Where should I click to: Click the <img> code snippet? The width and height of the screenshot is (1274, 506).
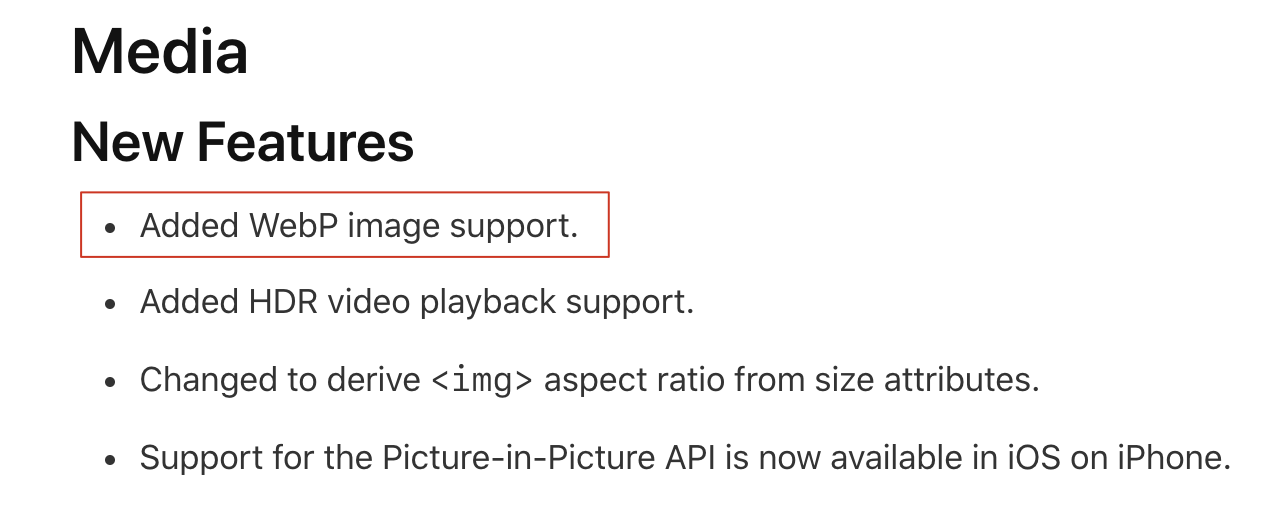pyautogui.click(x=482, y=381)
